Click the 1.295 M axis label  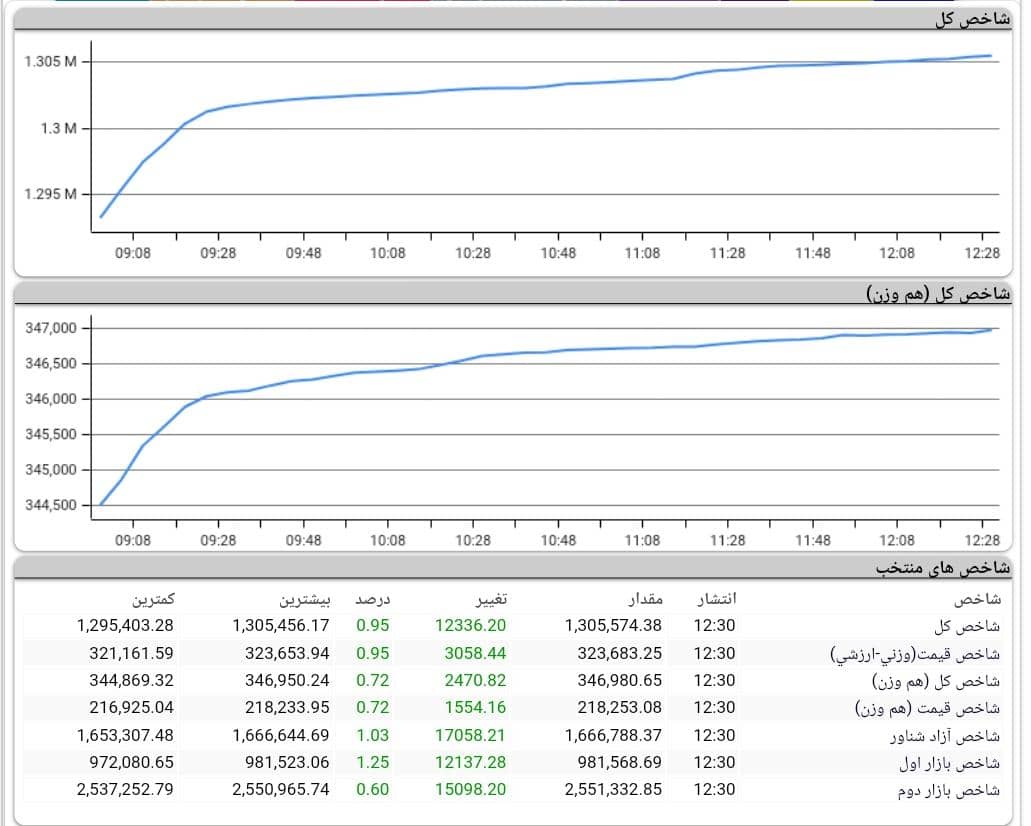coord(51,194)
